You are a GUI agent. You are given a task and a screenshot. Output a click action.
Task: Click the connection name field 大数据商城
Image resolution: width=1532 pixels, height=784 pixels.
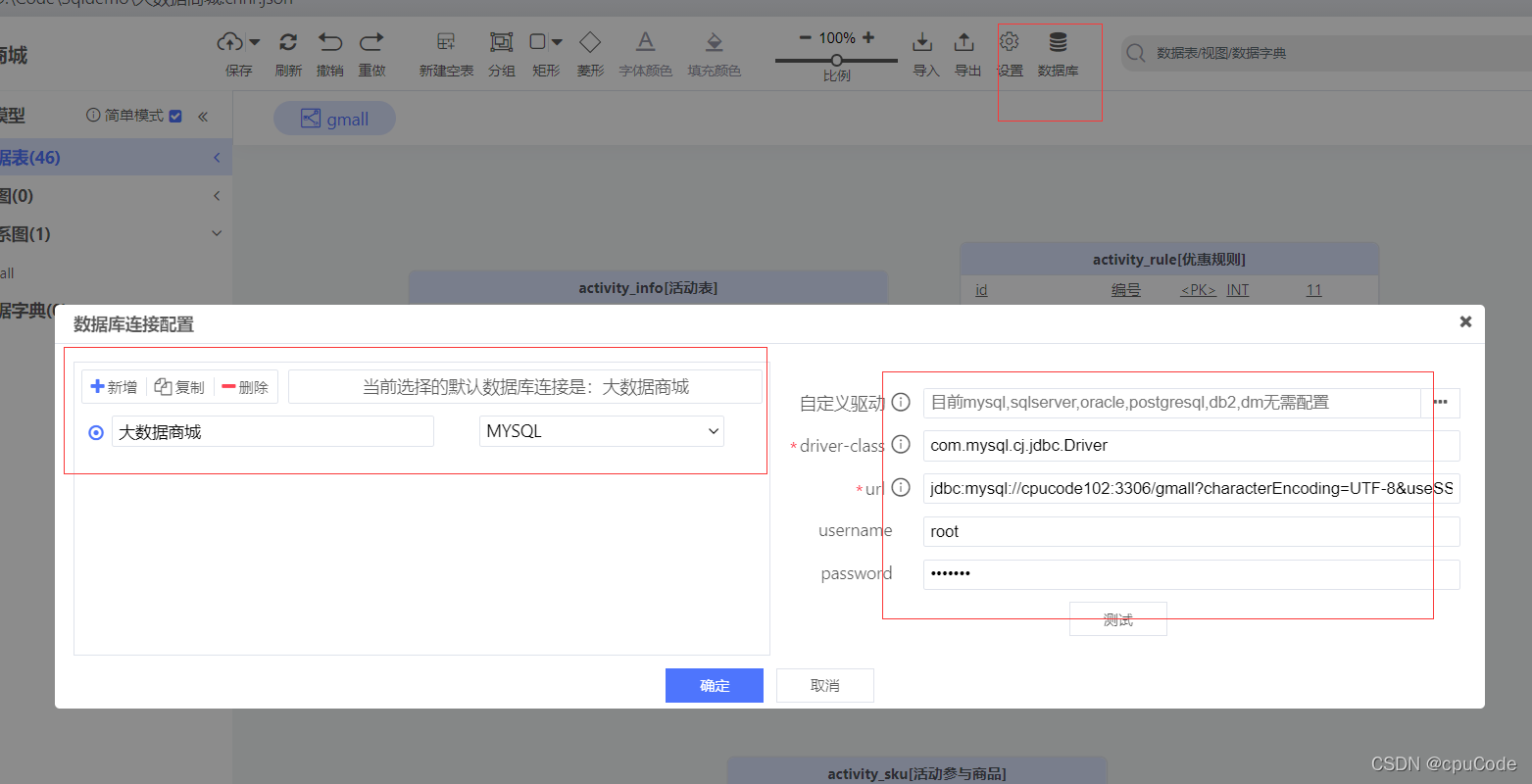point(272,431)
